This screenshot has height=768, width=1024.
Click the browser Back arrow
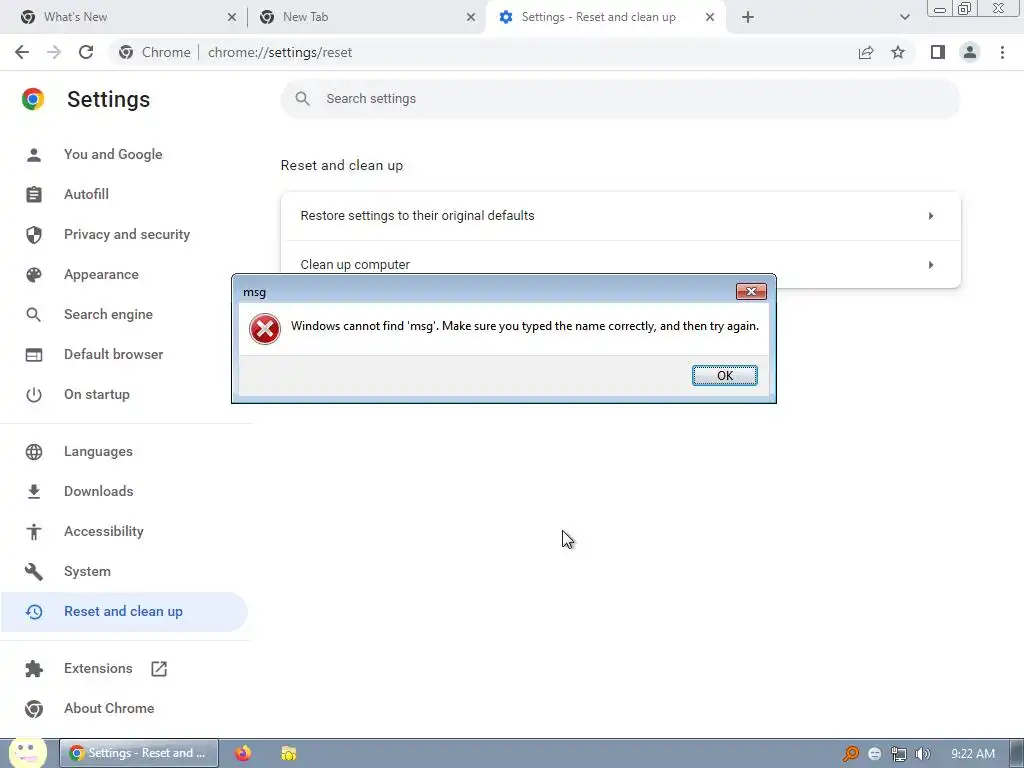(22, 52)
